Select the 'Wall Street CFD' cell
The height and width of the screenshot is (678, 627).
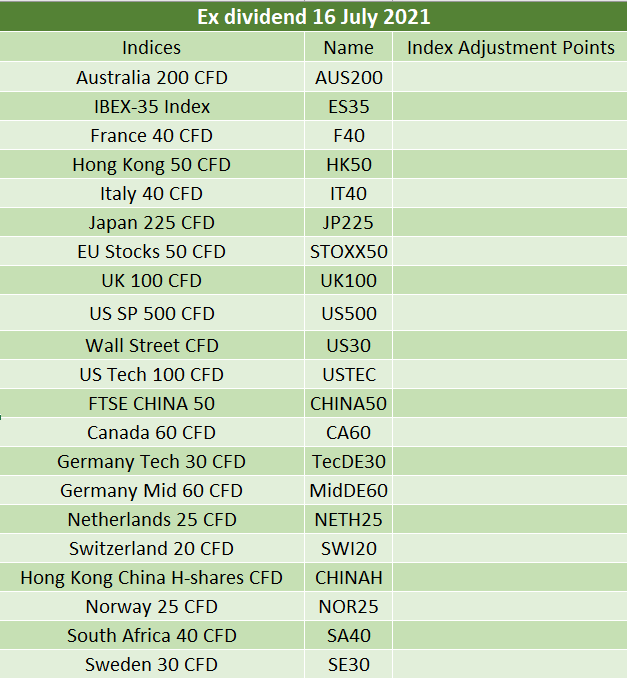pos(152,345)
